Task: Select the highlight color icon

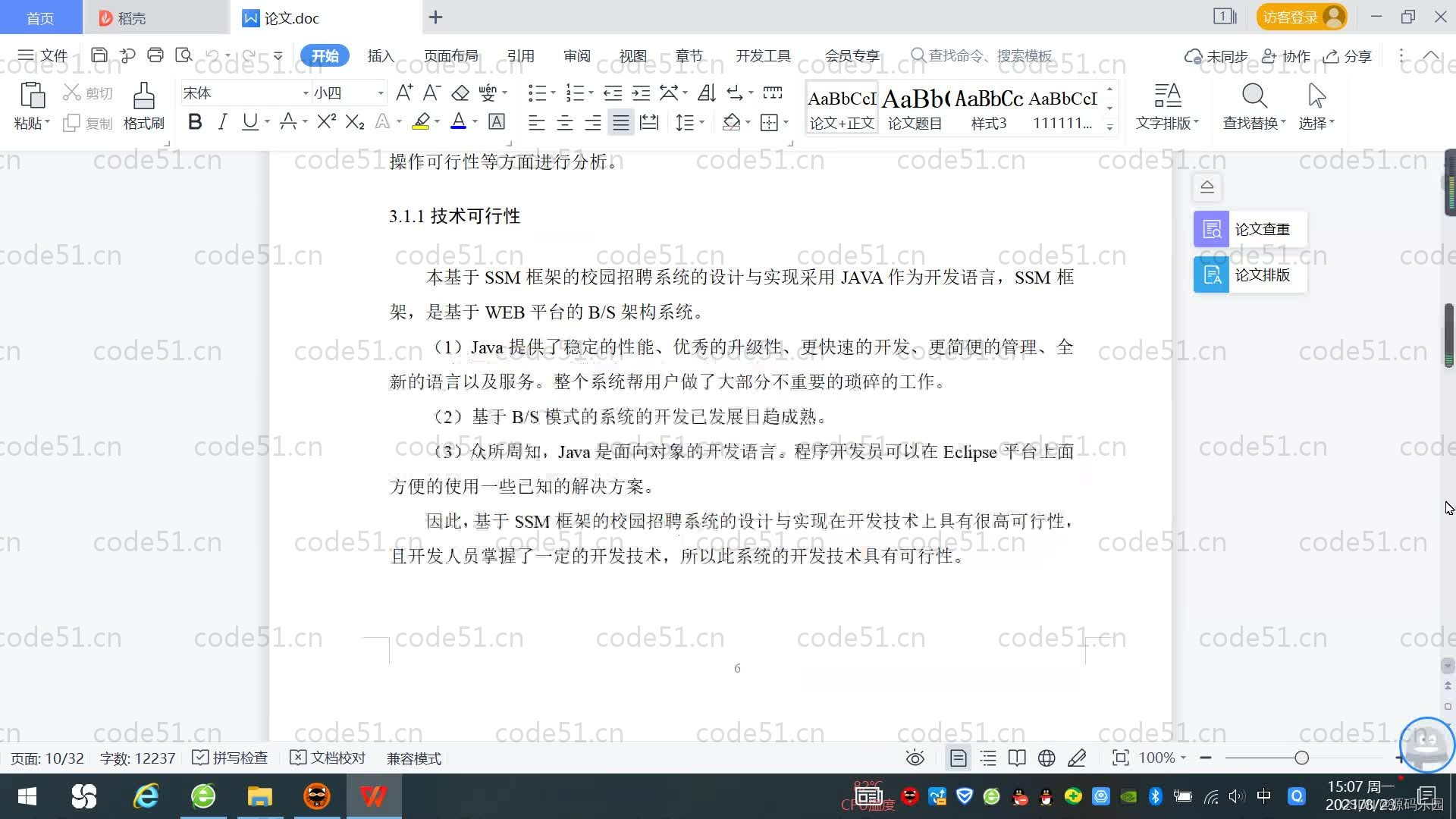Action: (x=421, y=121)
